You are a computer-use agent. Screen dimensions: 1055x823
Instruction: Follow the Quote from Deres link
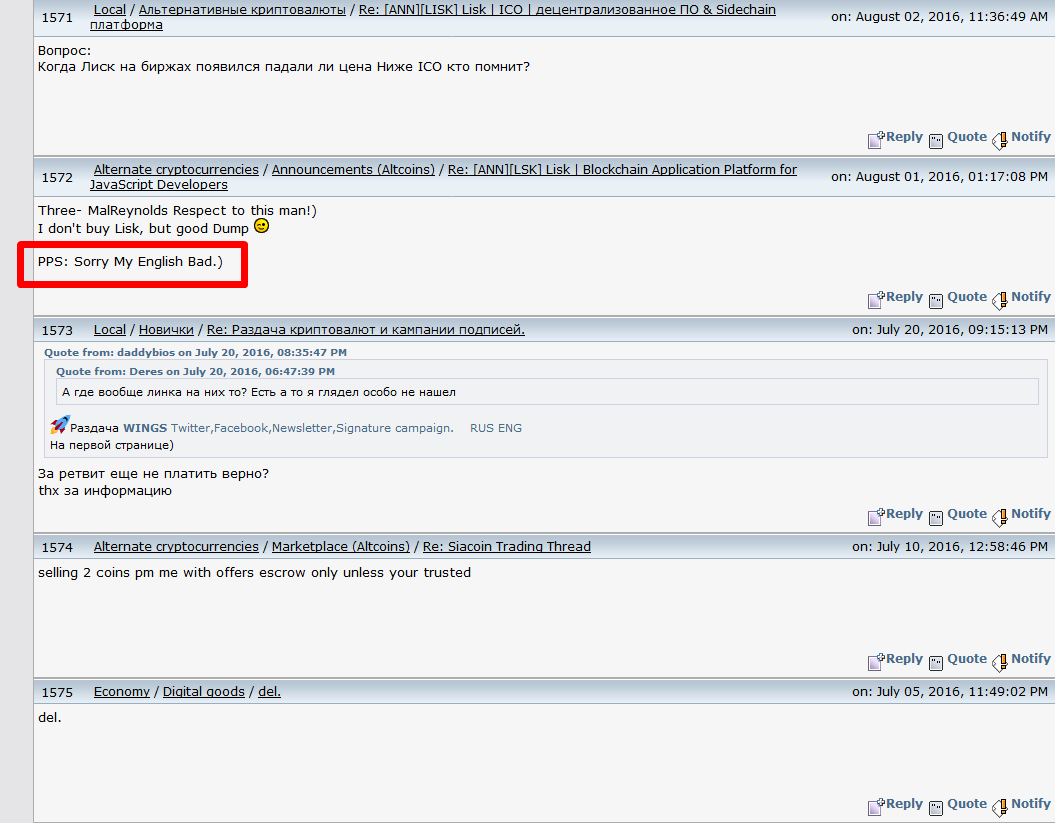pyautogui.click(x=195, y=371)
